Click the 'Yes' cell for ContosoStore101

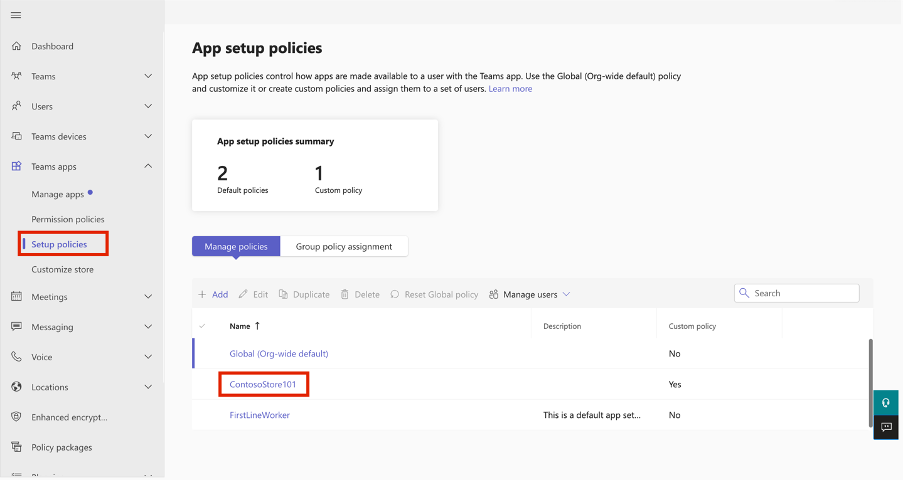click(x=675, y=384)
